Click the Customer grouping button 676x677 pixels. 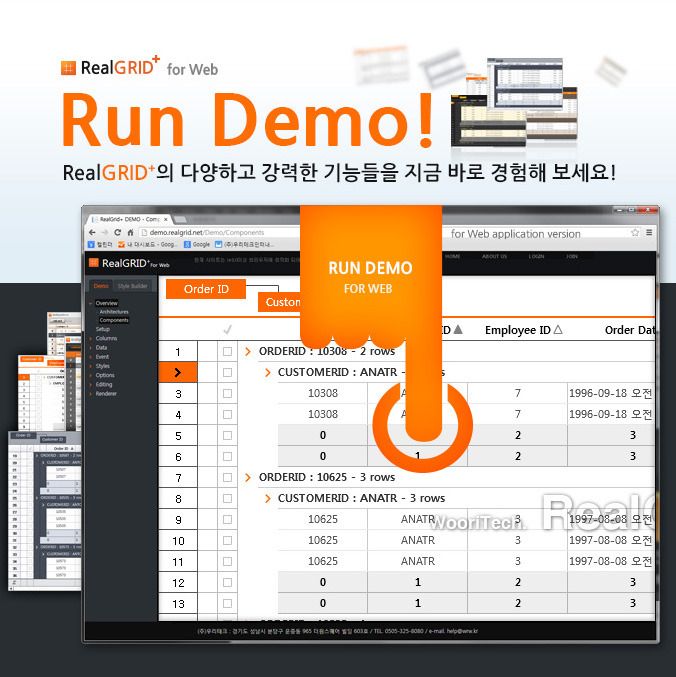280,302
